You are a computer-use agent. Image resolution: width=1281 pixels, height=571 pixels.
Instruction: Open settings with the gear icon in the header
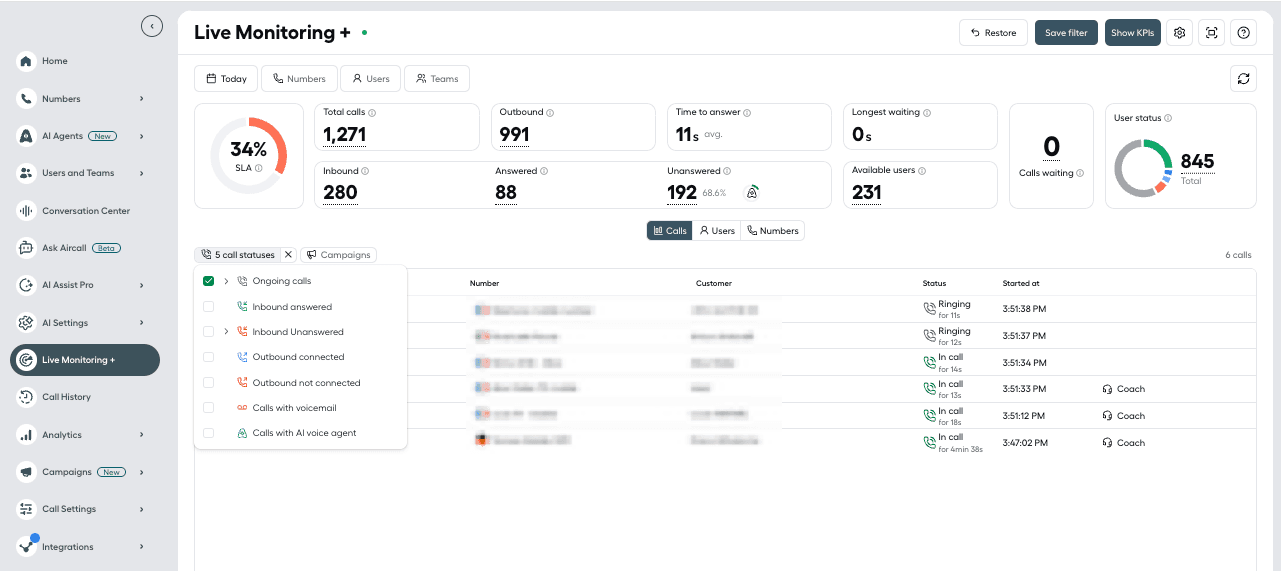point(1180,33)
